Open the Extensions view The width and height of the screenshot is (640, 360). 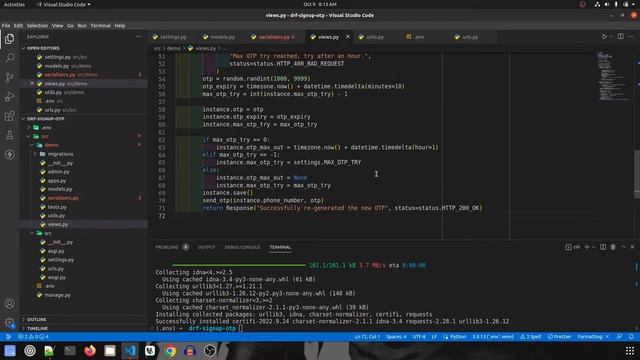(9, 116)
